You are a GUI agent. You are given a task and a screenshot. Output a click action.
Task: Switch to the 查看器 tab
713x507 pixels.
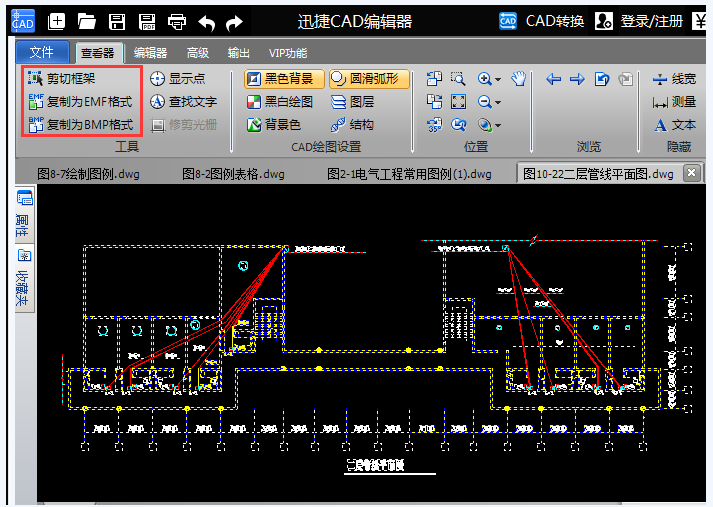pyautogui.click(x=98, y=53)
